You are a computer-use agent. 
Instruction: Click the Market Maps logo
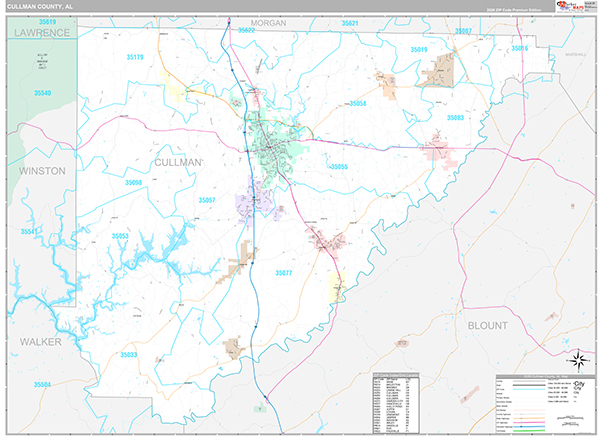[x=570, y=7]
